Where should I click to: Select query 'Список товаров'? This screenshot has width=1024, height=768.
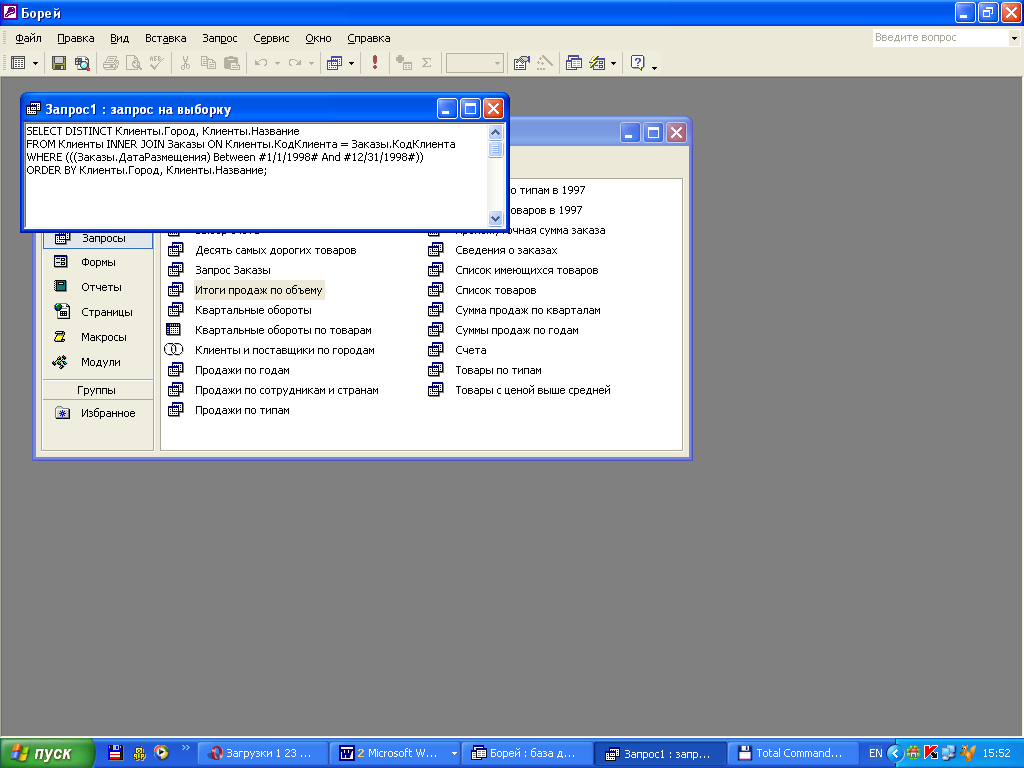pos(496,290)
